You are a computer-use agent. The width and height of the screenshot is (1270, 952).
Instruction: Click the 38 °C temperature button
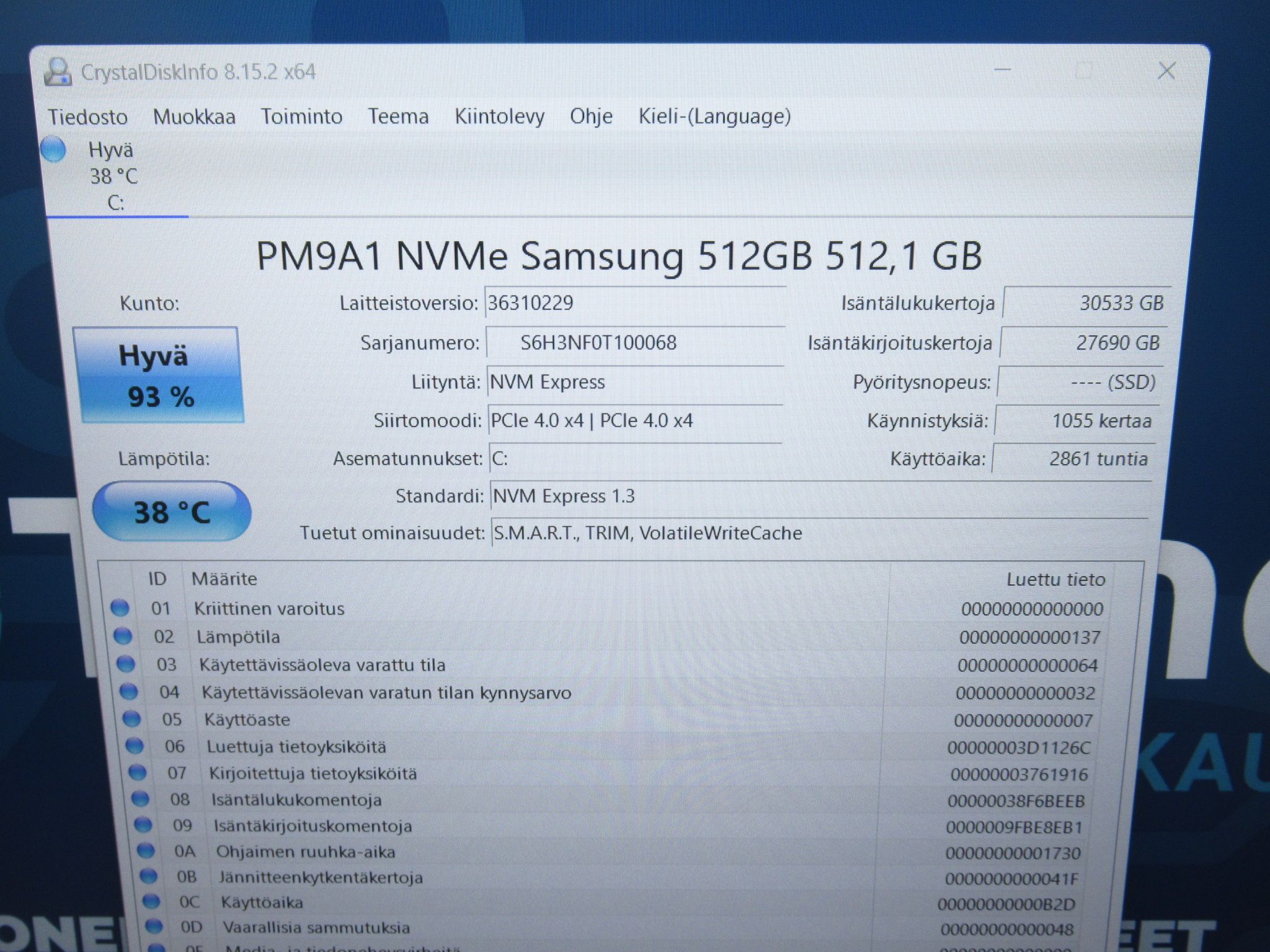(x=172, y=512)
